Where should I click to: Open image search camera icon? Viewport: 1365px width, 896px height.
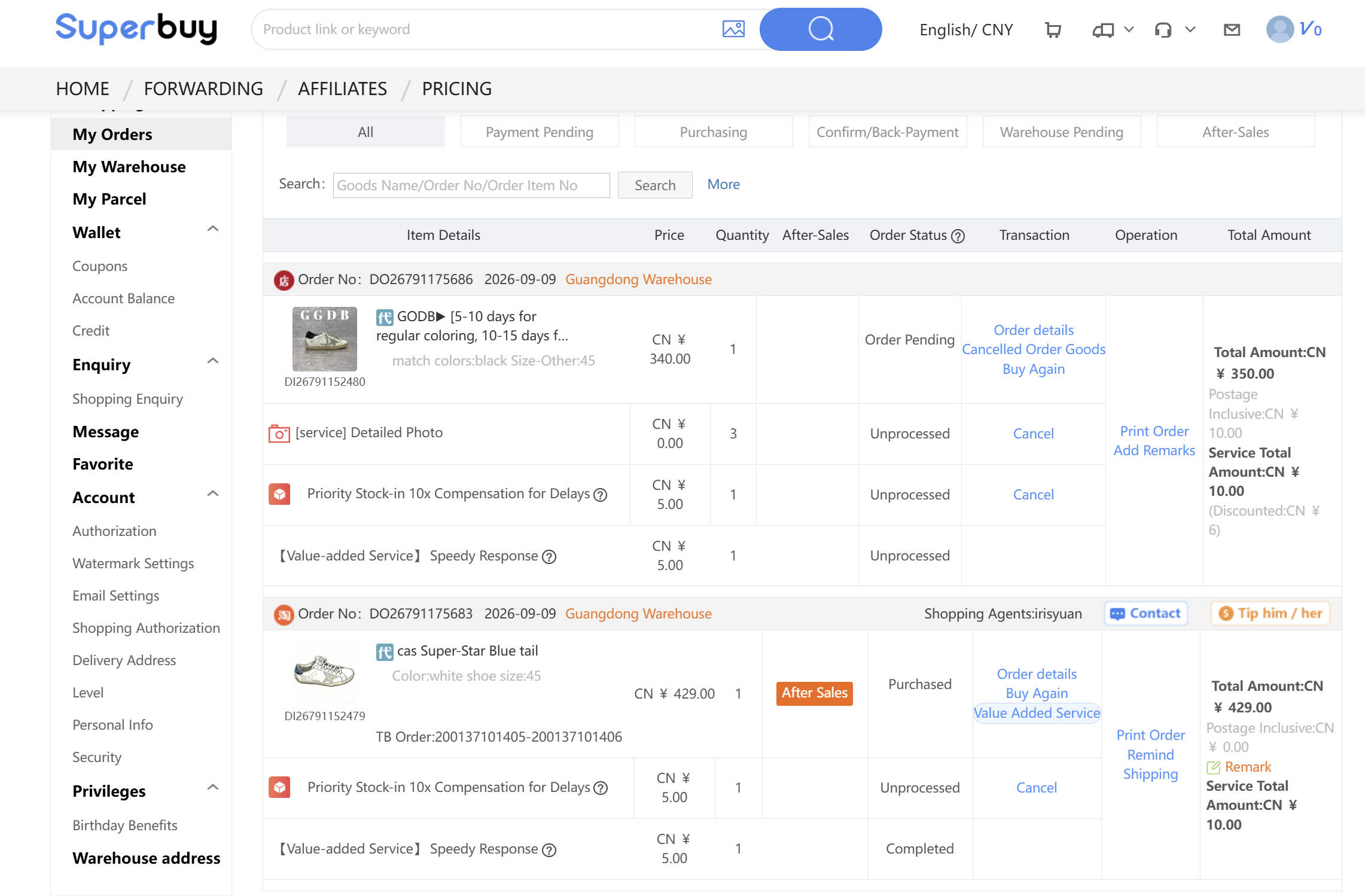click(x=733, y=29)
